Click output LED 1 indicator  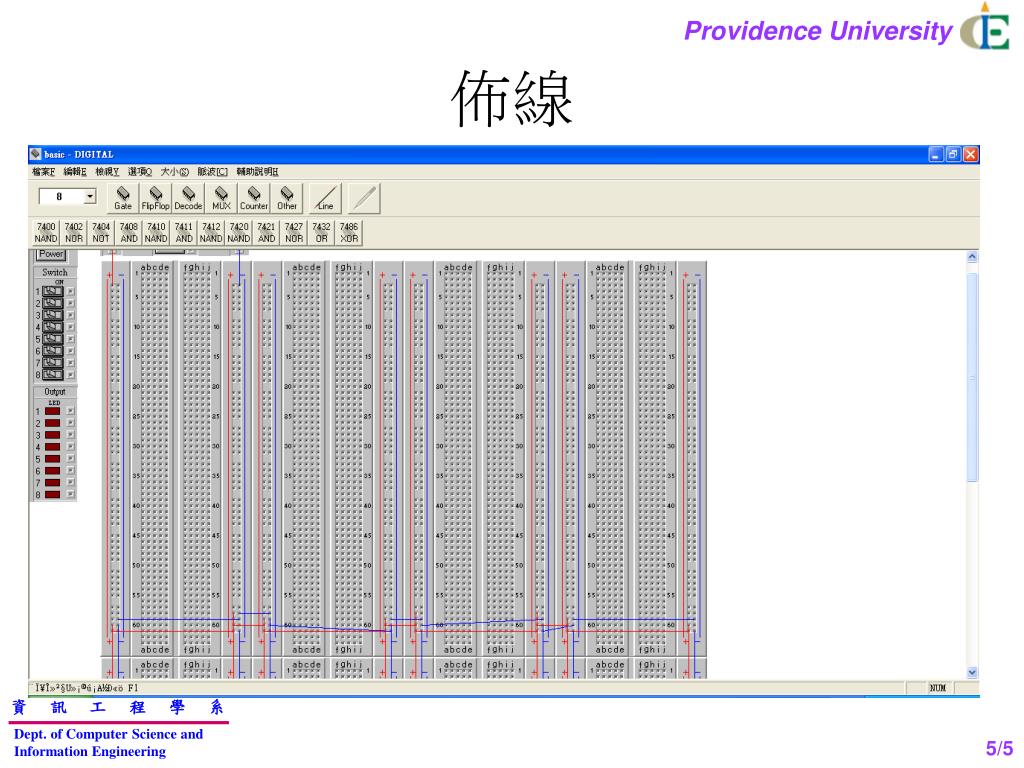tap(53, 411)
